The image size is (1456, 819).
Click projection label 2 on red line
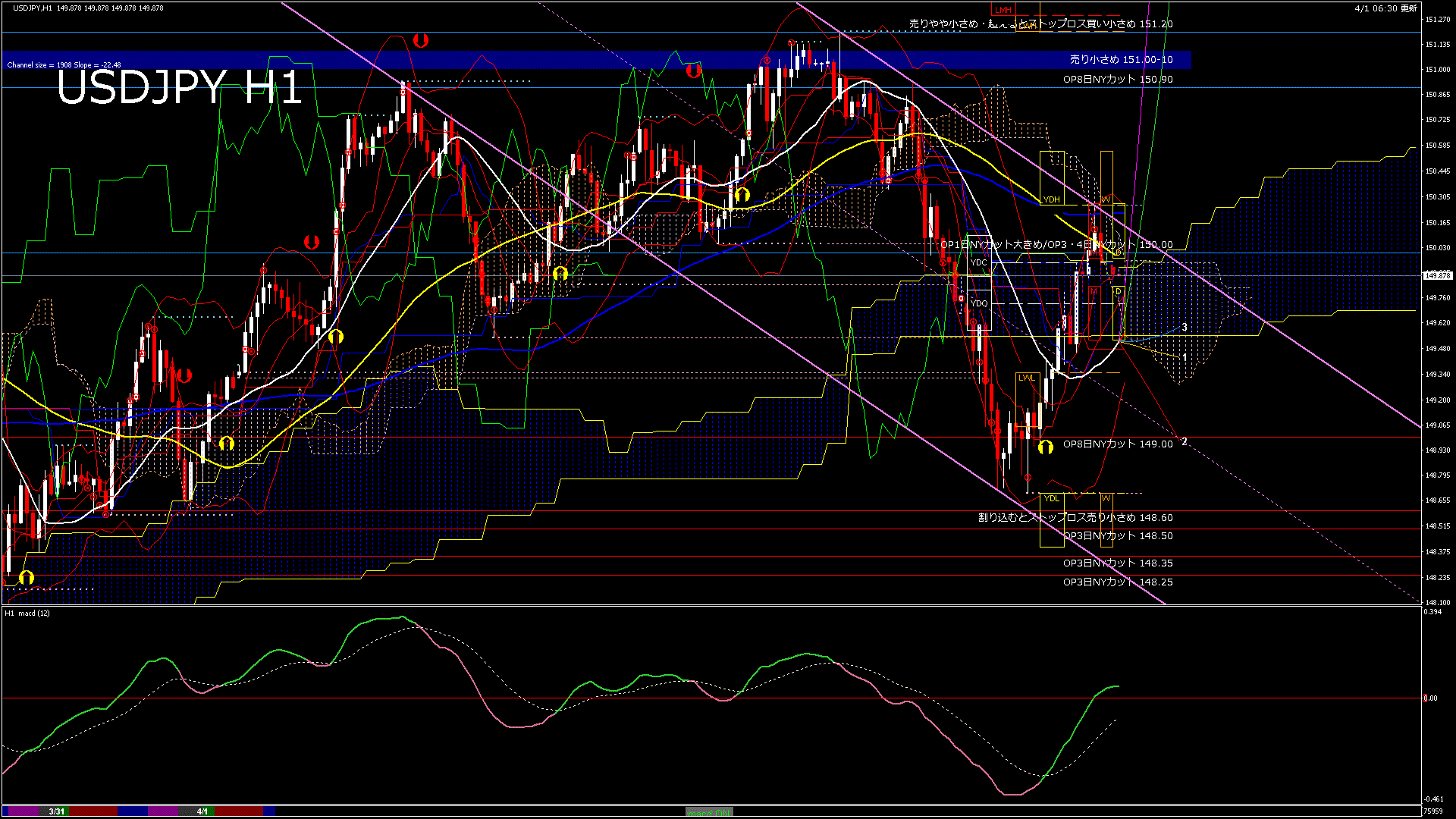click(1185, 441)
